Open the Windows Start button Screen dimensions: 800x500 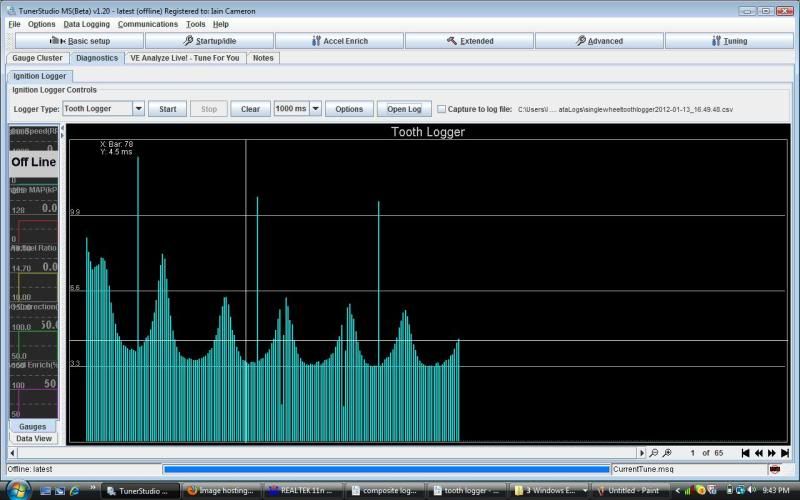(x=16, y=490)
